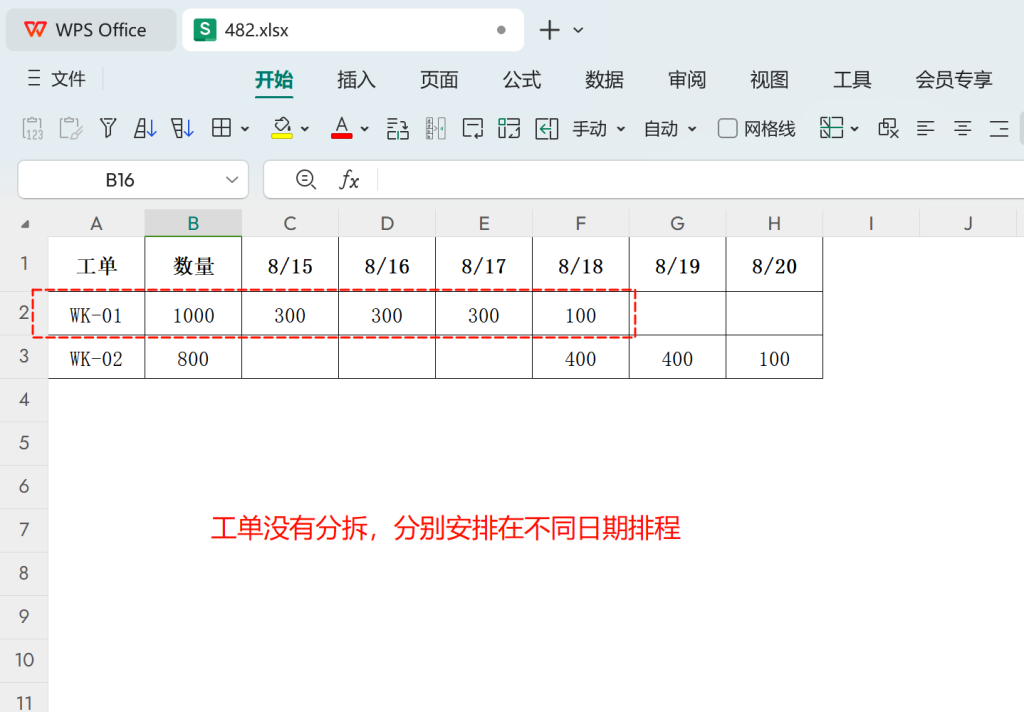This screenshot has width=1024, height=712.
Task: Open the 自动 dropdown
Action: tap(670, 129)
